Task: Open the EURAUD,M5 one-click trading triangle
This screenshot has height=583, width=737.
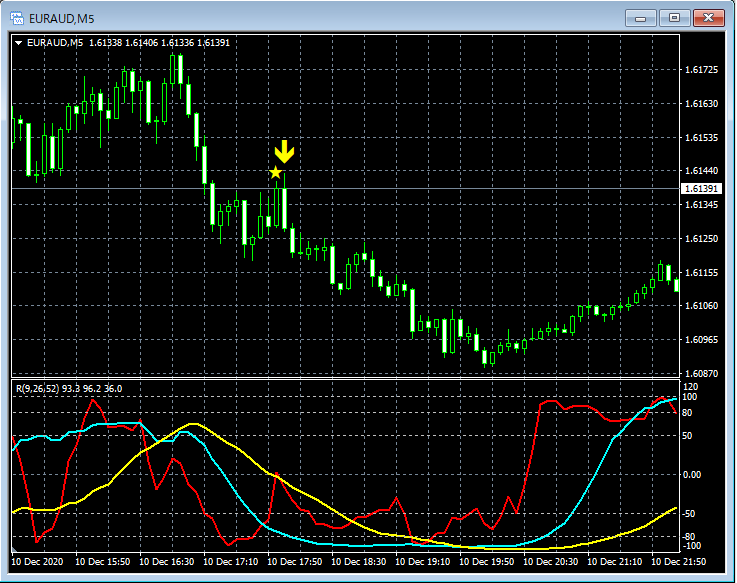Action: click(x=18, y=42)
